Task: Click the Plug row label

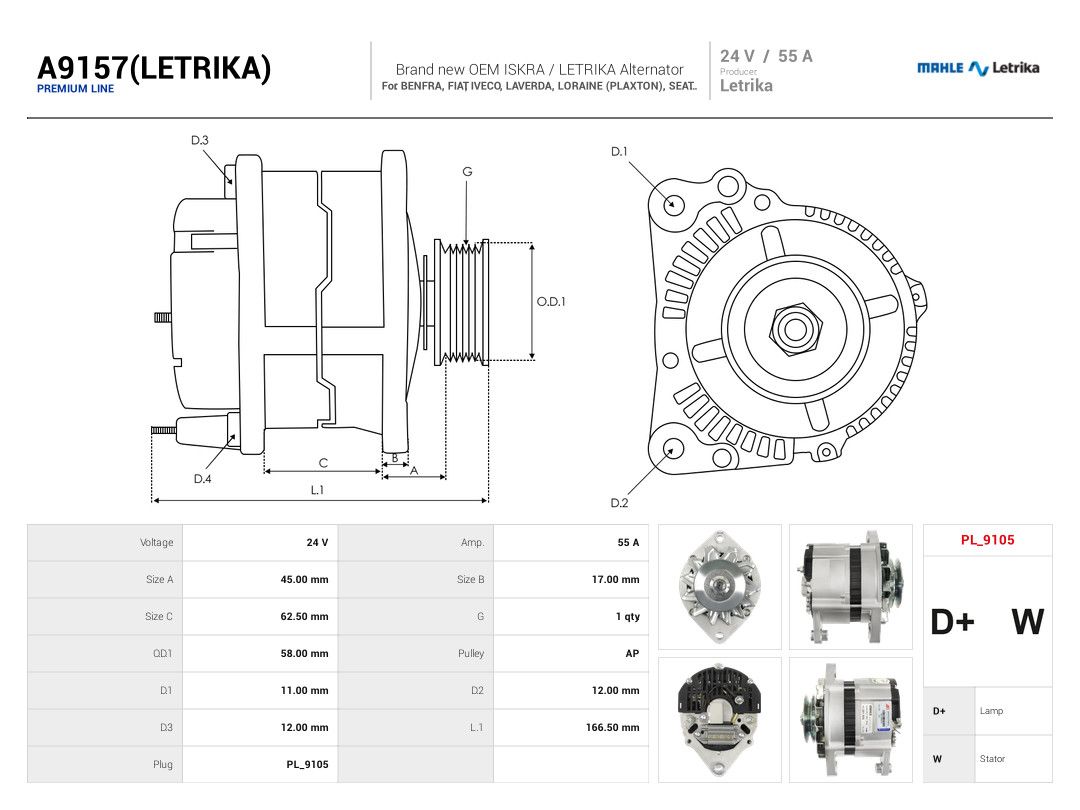Action: 163,765
